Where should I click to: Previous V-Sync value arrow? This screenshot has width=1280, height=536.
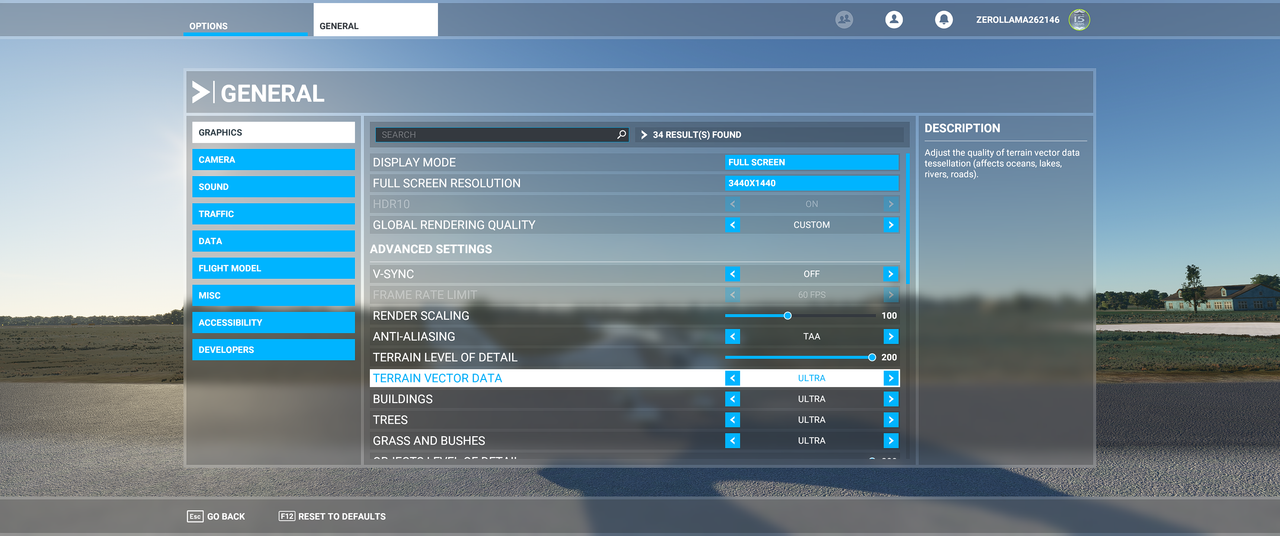[732, 274]
